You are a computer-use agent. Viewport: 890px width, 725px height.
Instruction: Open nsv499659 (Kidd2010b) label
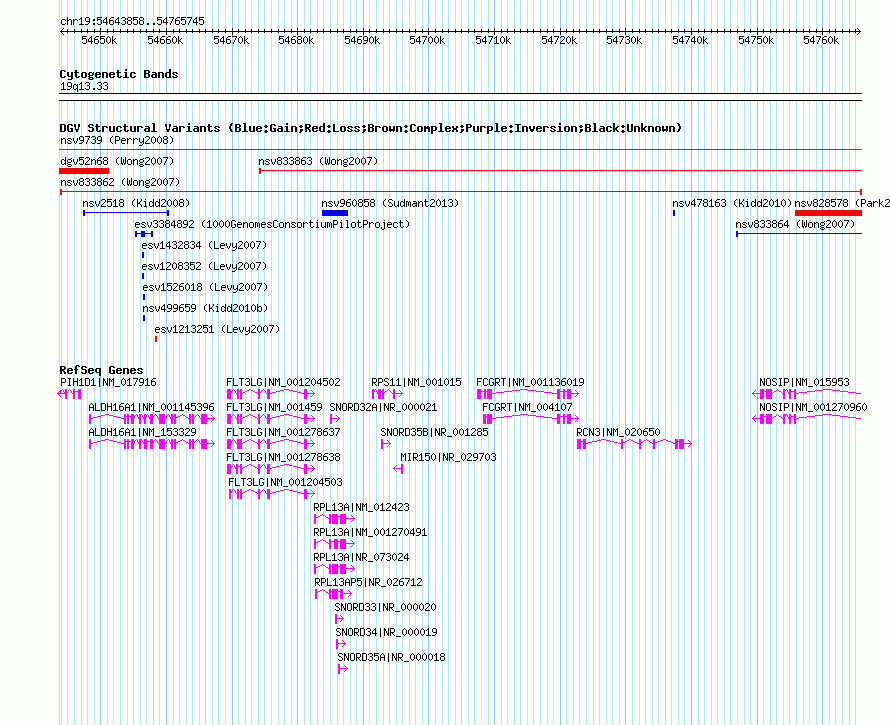[x=205, y=308]
